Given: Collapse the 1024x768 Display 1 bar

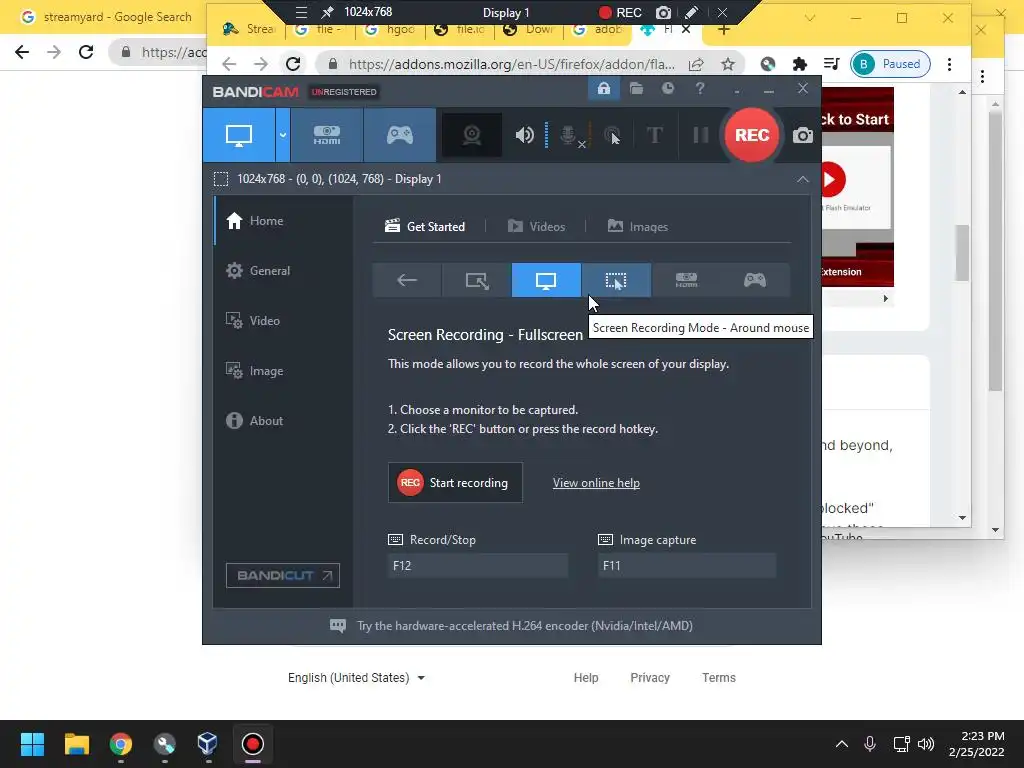Looking at the screenshot, I should point(803,179).
